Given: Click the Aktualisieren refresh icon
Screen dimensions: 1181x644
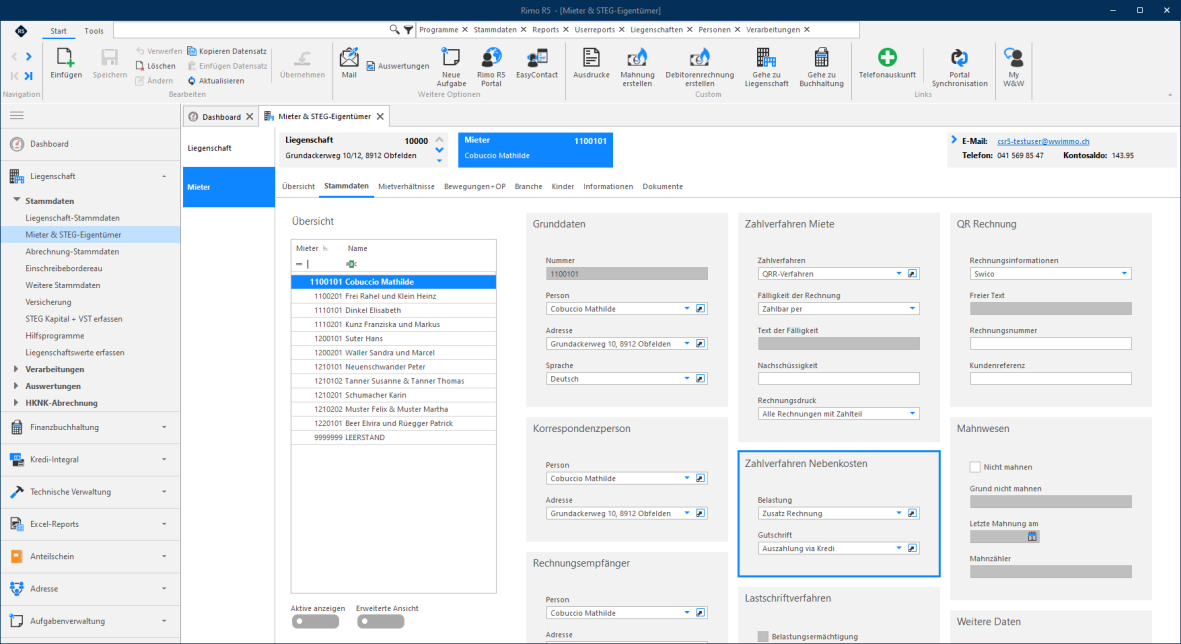Looking at the screenshot, I should pos(192,81).
